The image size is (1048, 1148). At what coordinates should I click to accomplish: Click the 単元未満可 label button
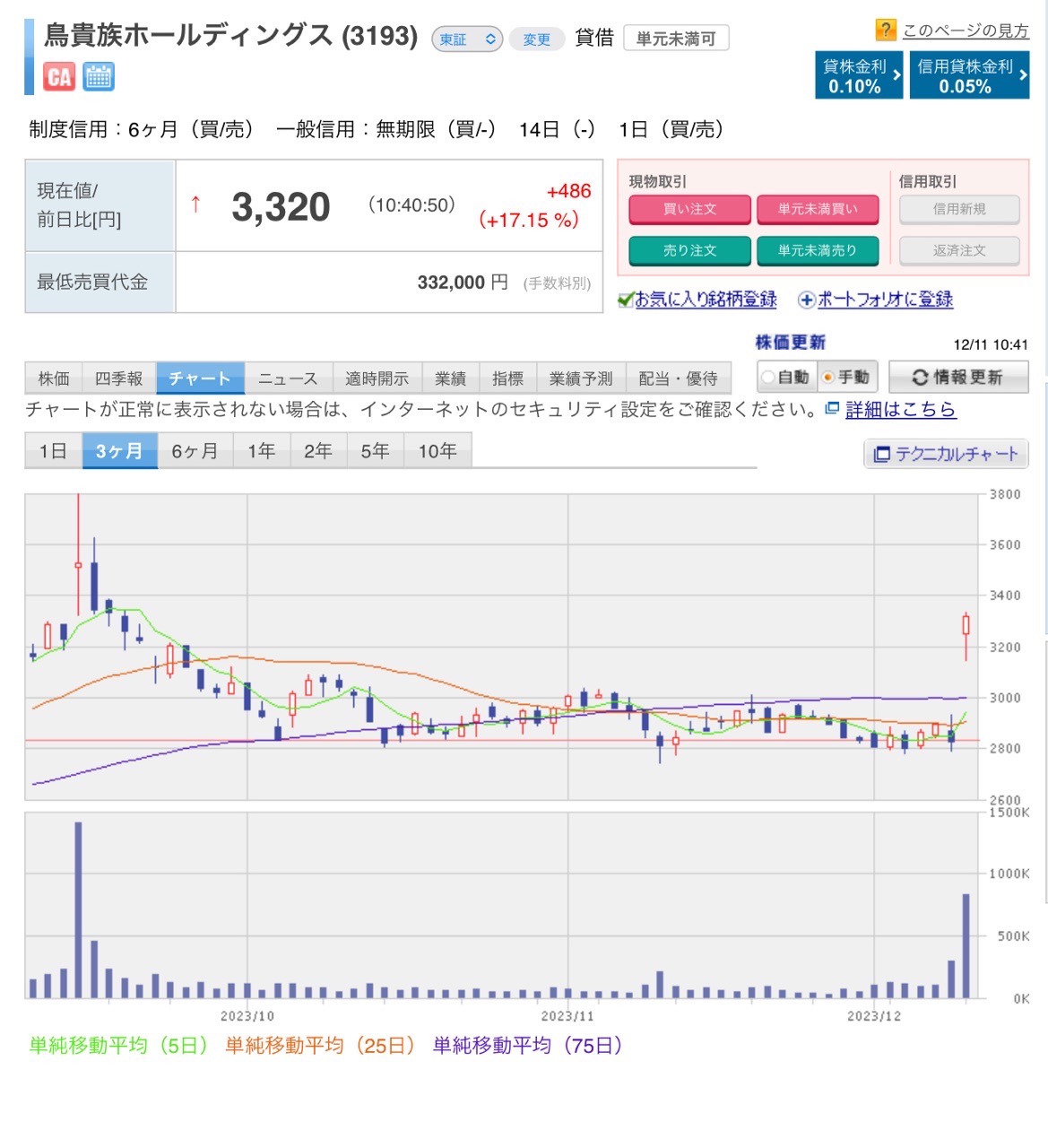click(676, 39)
